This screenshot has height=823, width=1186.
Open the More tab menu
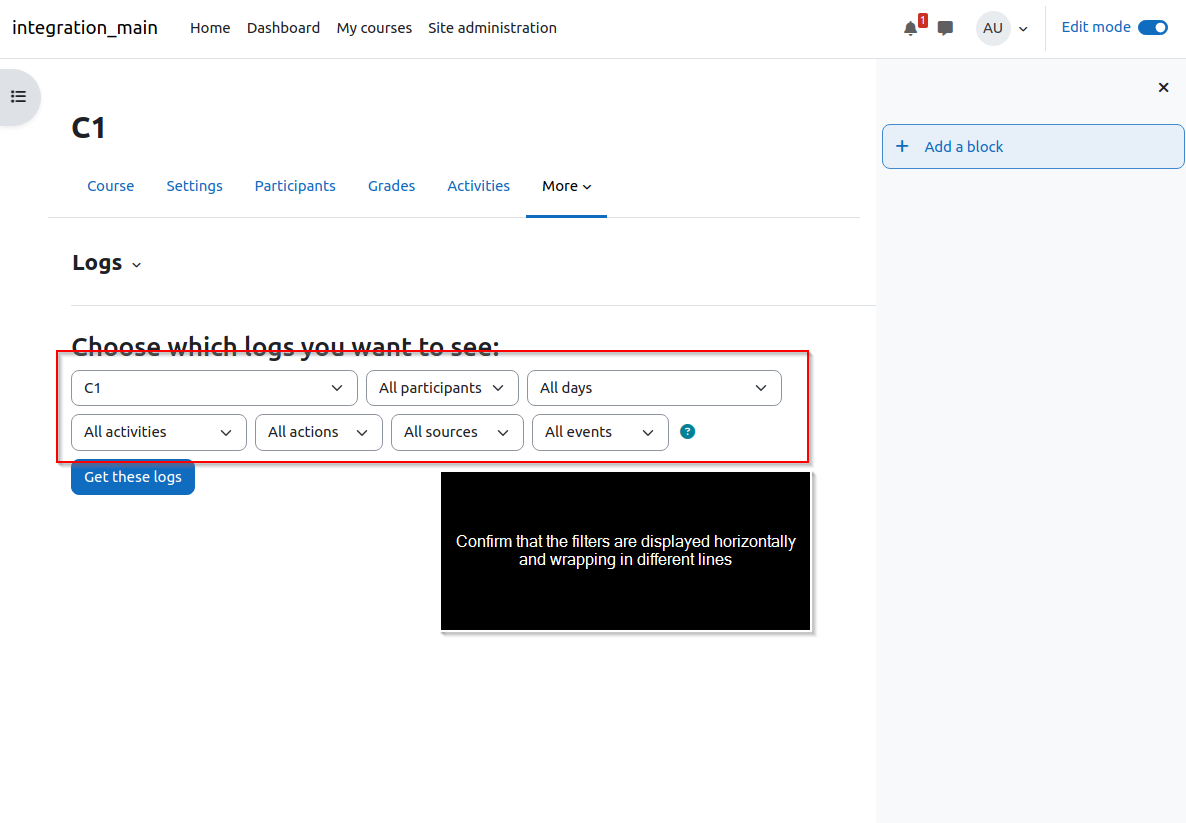coord(567,186)
